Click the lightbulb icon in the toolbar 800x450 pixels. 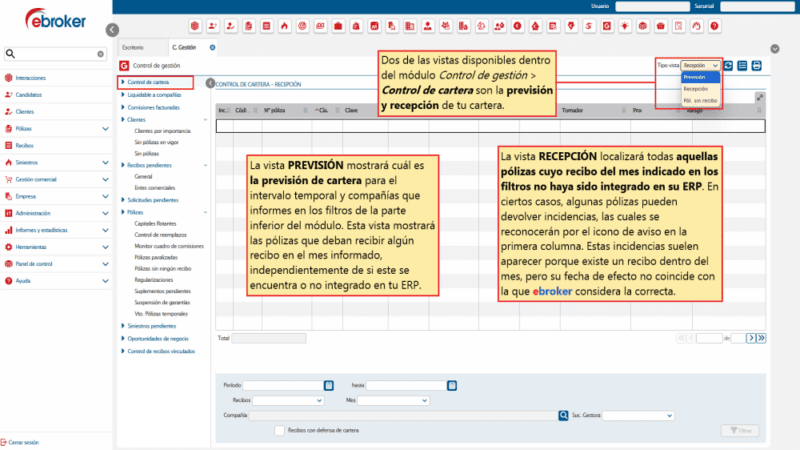(624, 26)
